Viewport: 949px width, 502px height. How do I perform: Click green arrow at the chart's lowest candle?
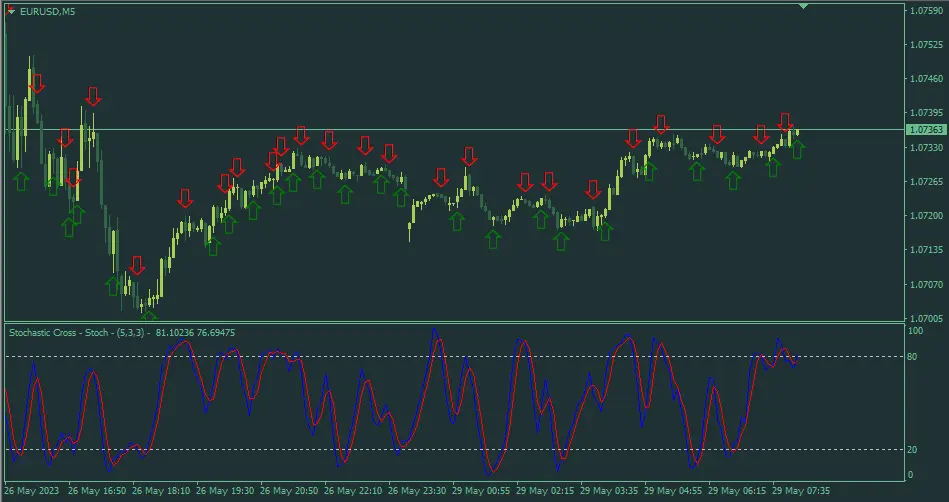click(x=148, y=316)
